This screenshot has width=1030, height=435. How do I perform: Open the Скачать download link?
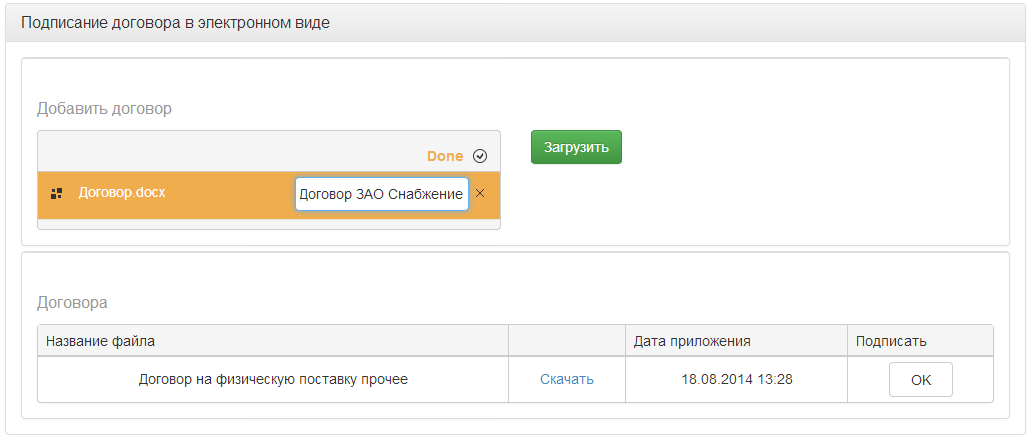567,379
